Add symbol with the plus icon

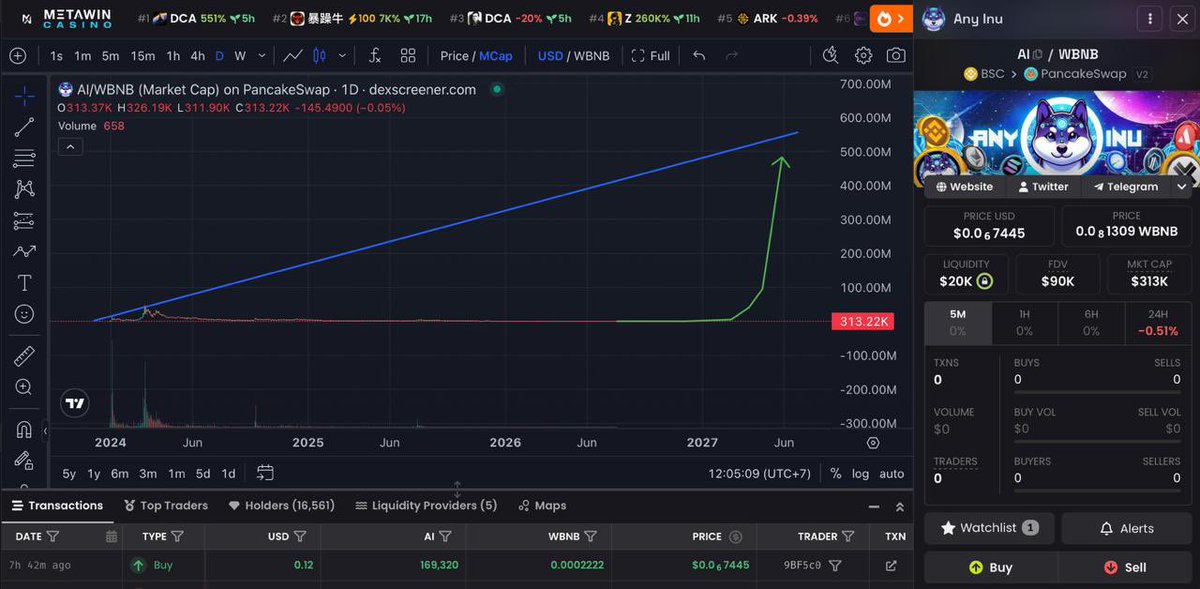coord(17,56)
